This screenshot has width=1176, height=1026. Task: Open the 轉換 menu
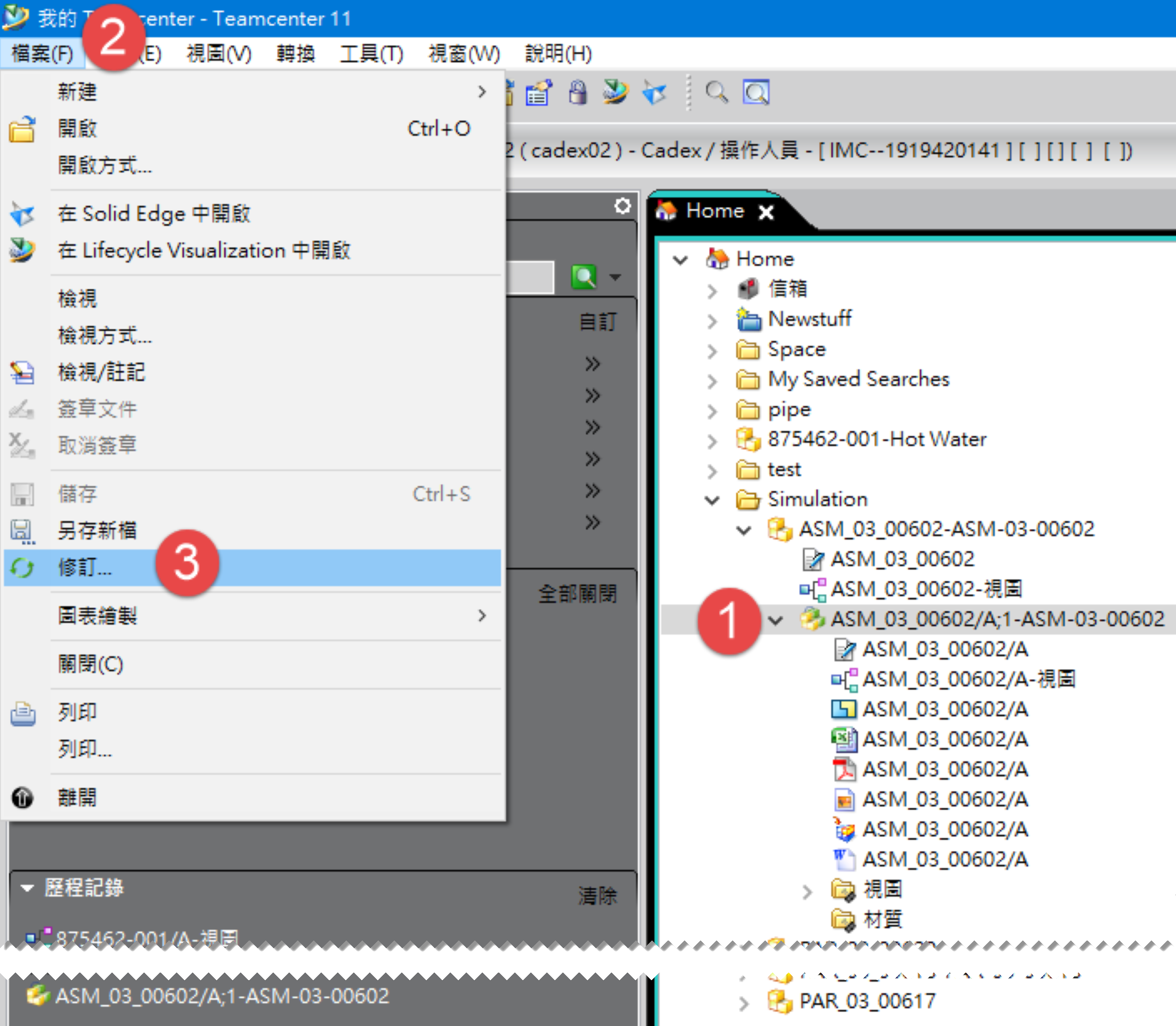(x=296, y=54)
